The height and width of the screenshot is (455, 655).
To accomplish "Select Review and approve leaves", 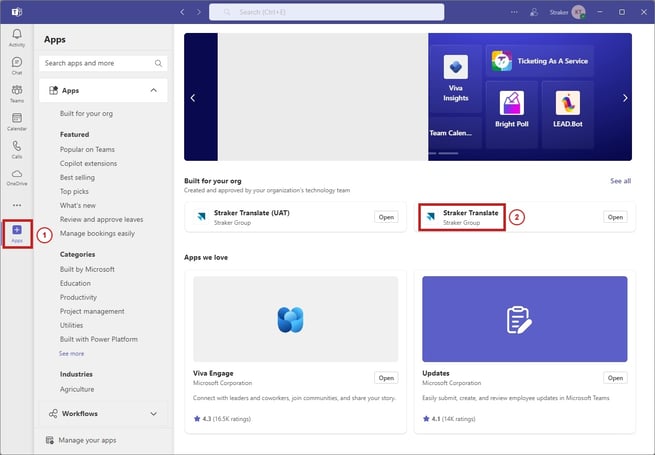I will coord(101,219).
